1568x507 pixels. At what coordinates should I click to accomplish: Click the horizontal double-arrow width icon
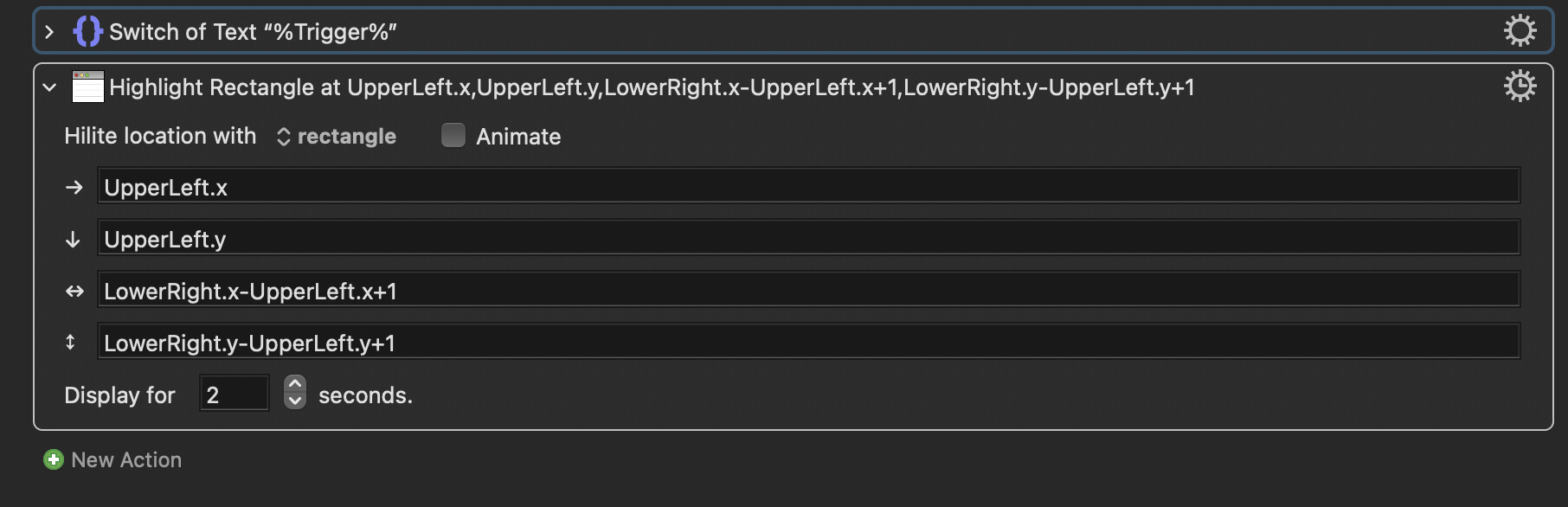coord(74,291)
